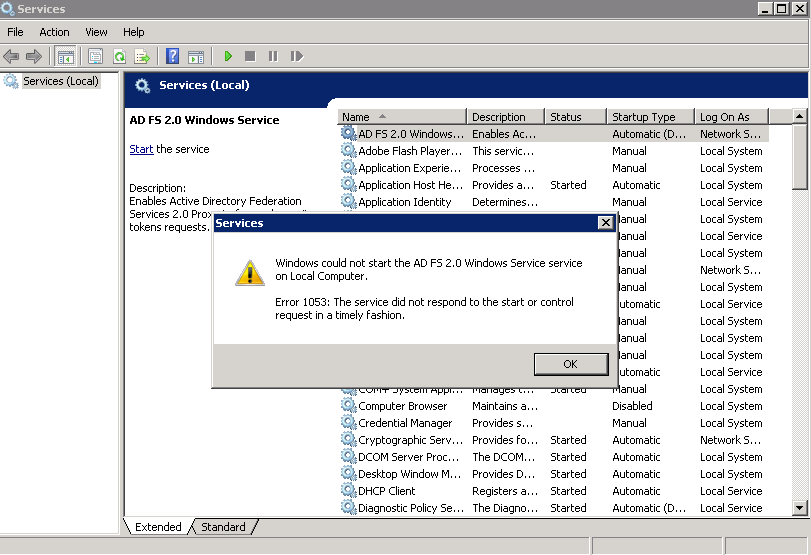Viewport: 811px width, 555px height.
Task: Click gear icon of Application Host Helper row
Action: [349, 185]
